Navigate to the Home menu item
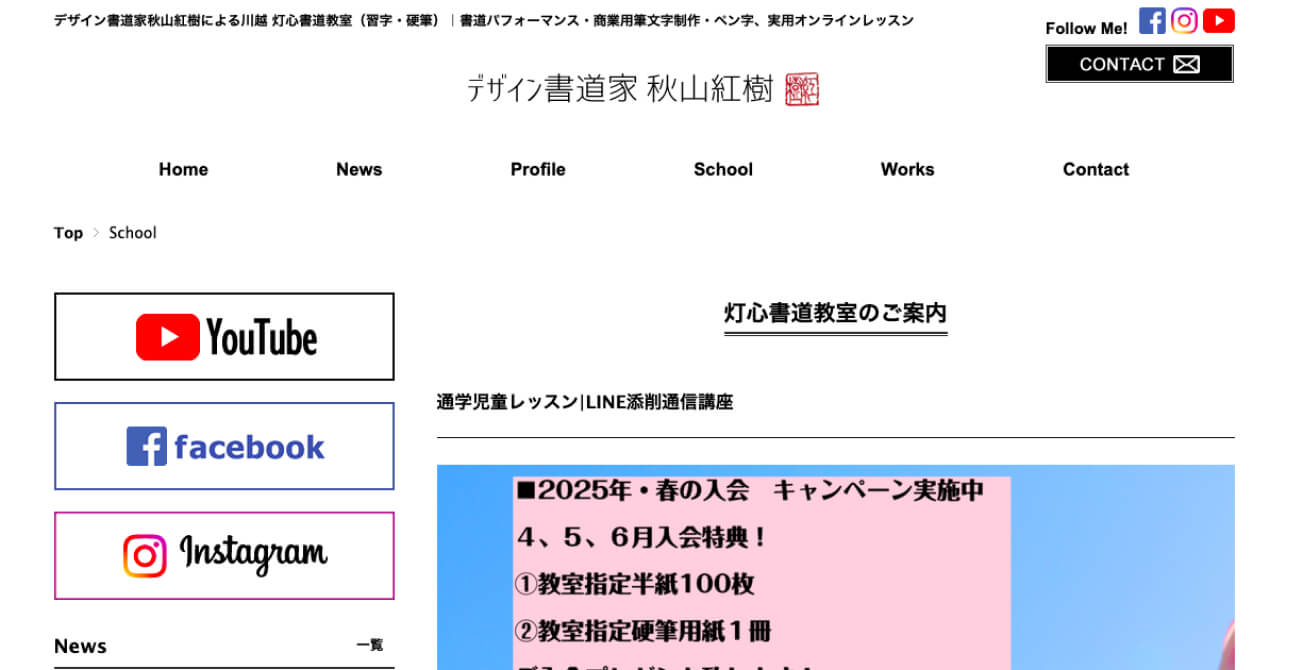The image size is (1300, 670). click(x=183, y=169)
